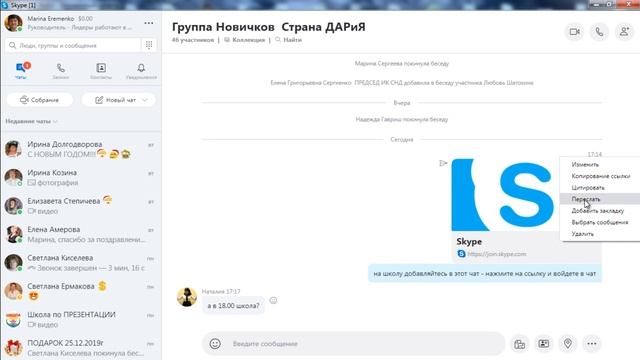
Task: Choose Переслать in the context menu
Action: point(600,199)
